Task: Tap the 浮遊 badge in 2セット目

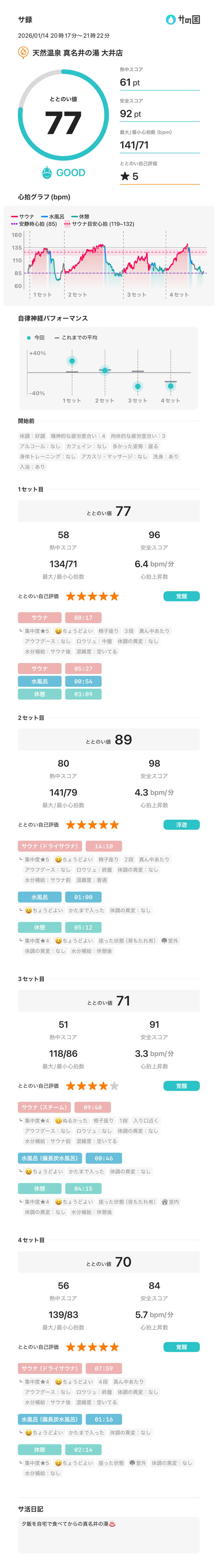Action: [181, 825]
